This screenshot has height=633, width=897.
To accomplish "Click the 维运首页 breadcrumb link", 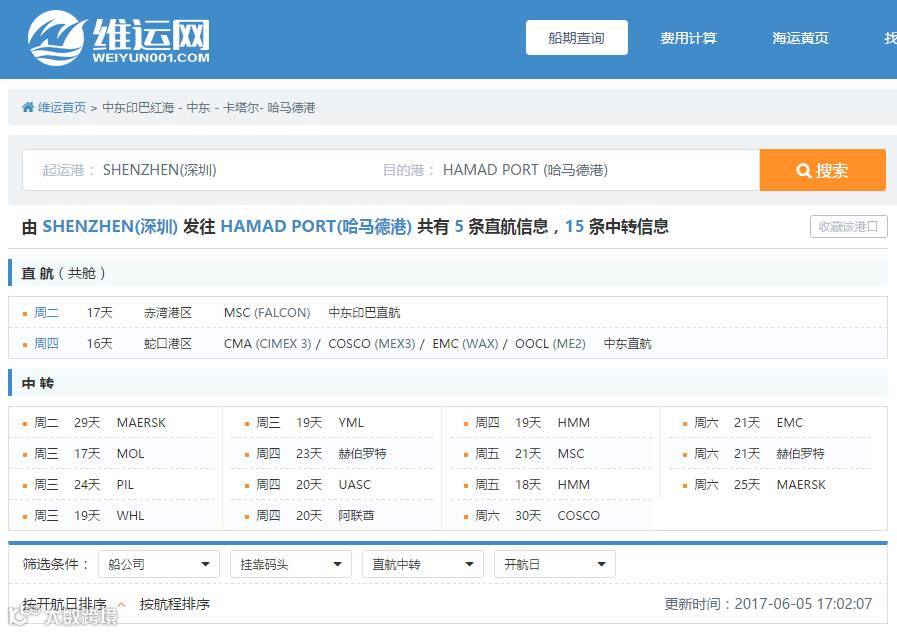I will (x=62, y=108).
